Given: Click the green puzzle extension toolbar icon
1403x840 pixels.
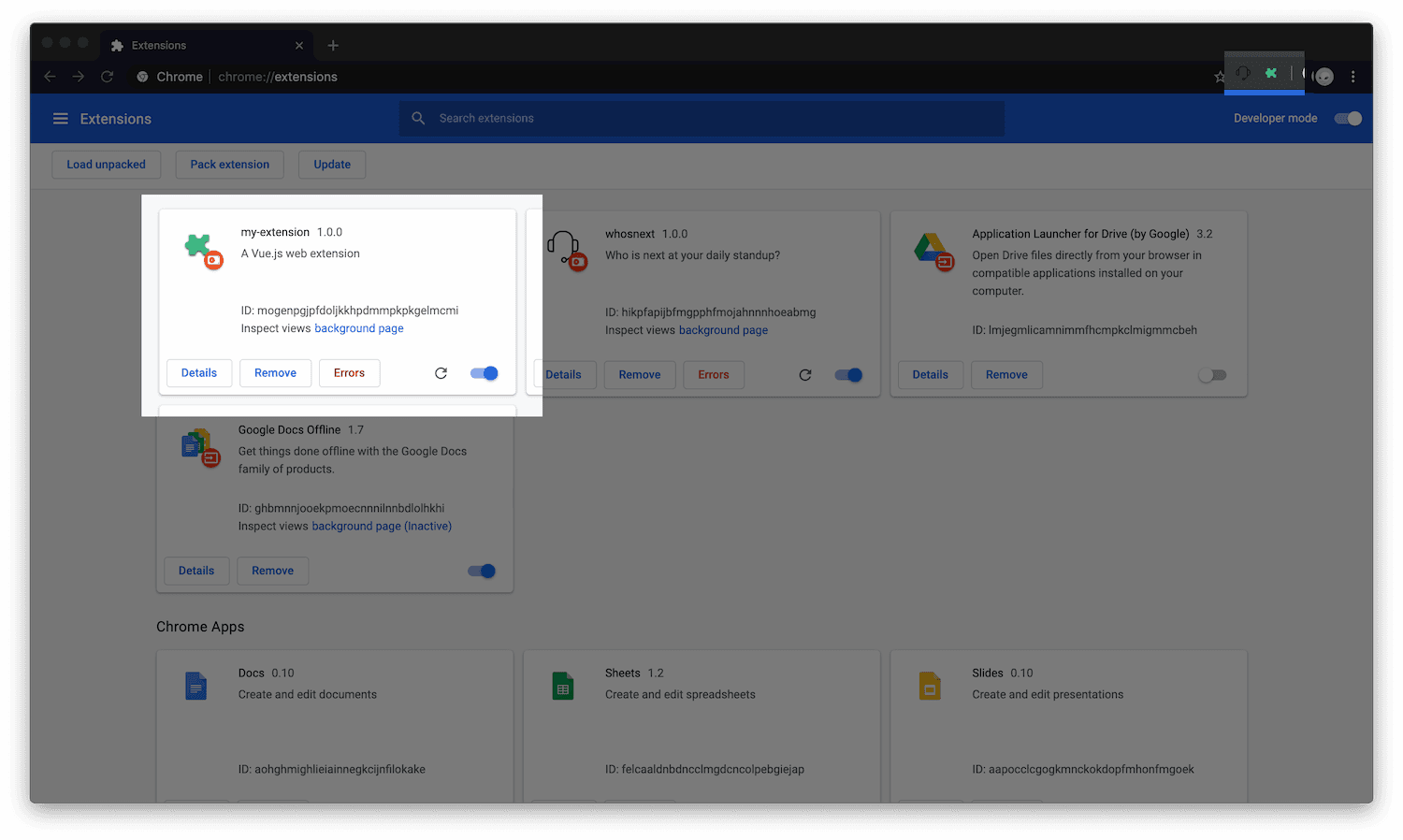Looking at the screenshot, I should pos(1271,73).
